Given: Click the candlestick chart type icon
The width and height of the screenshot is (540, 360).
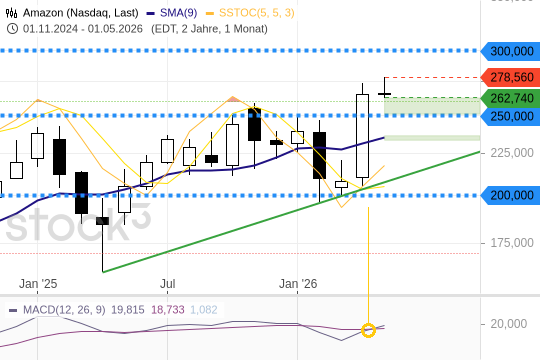Looking at the screenshot, I should point(11,13).
